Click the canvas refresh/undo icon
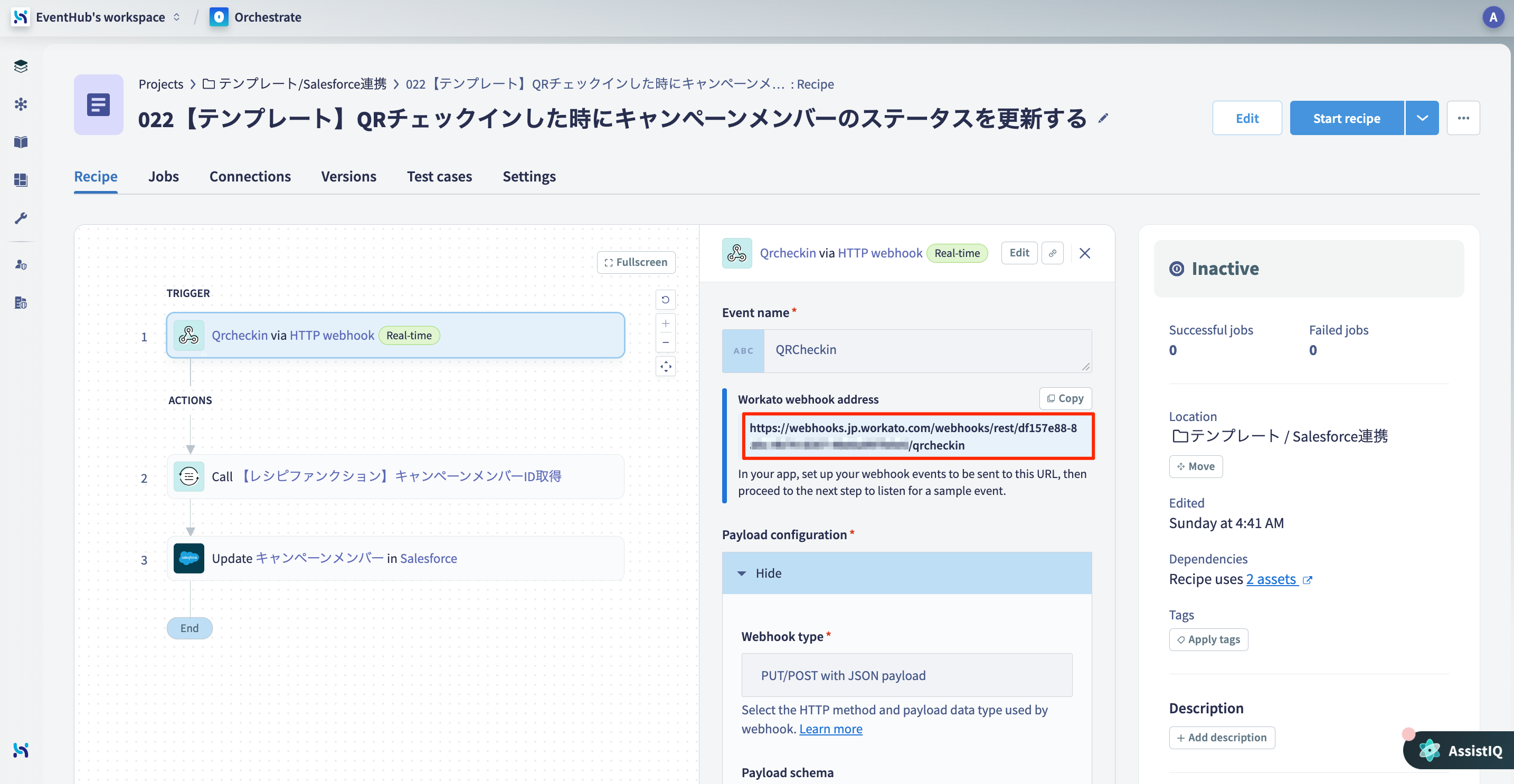 coord(665,300)
